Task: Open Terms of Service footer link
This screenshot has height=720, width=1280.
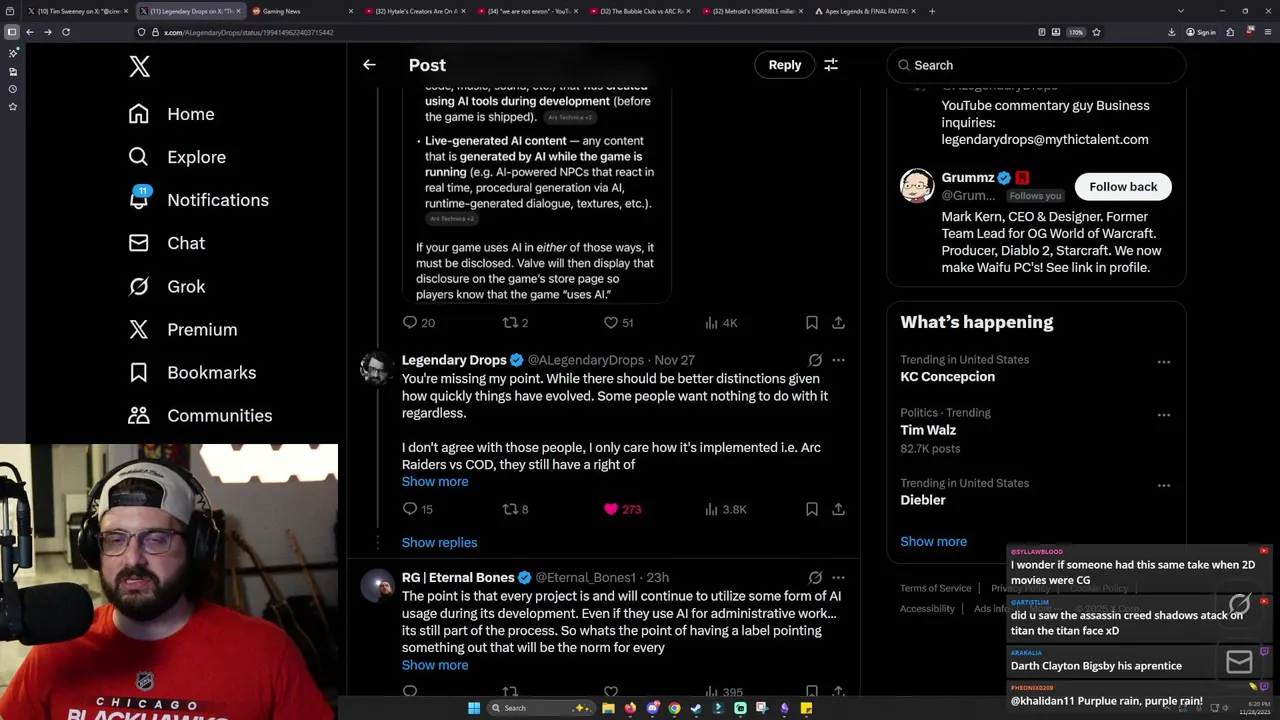Action: click(935, 588)
